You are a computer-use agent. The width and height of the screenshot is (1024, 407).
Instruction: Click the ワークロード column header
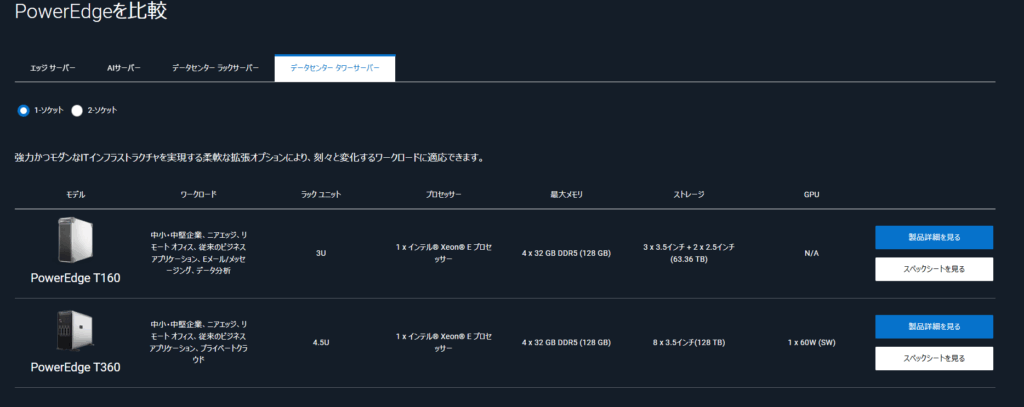pos(198,193)
